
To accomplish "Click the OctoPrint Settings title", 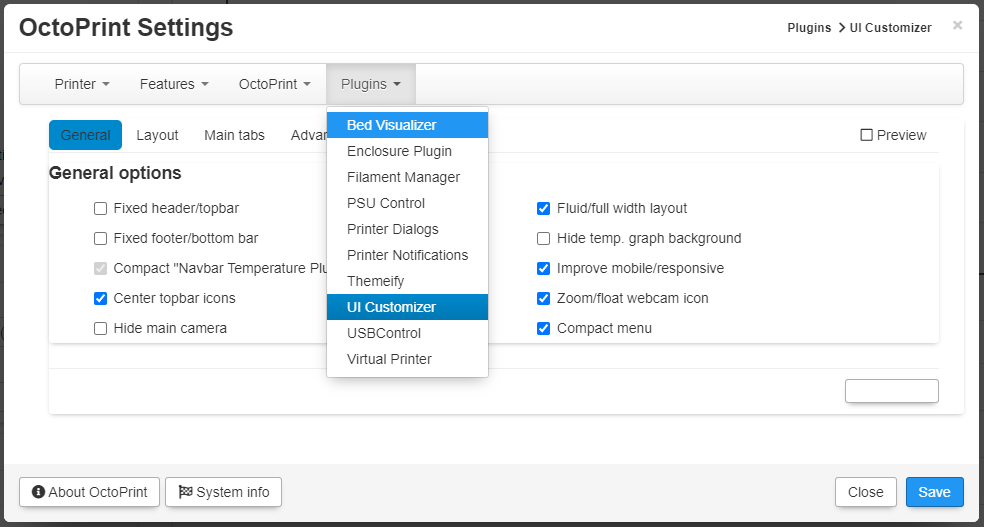I will click(x=126, y=28).
